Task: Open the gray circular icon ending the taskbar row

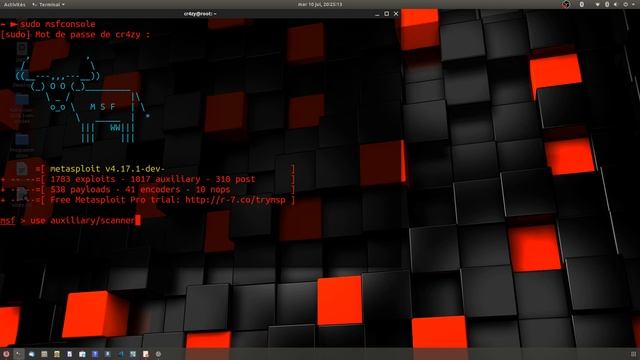Action: pos(158,354)
